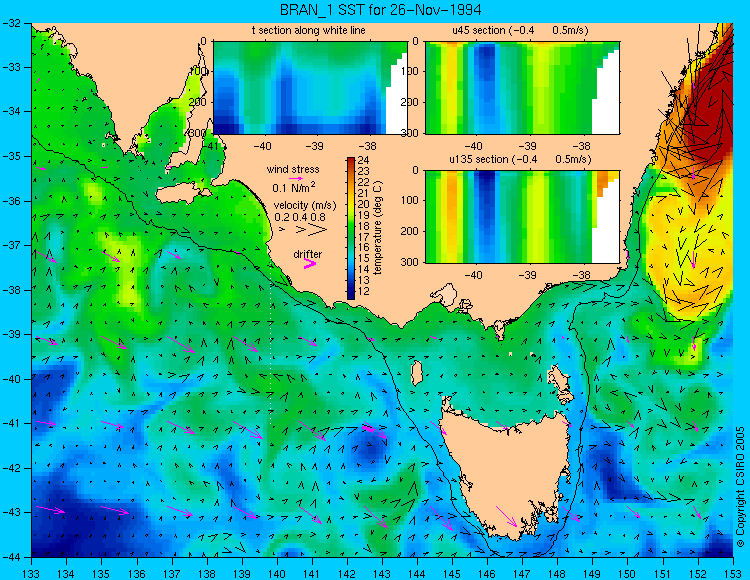Click the temperature color bar
The image size is (750, 580).
[x=351, y=228]
